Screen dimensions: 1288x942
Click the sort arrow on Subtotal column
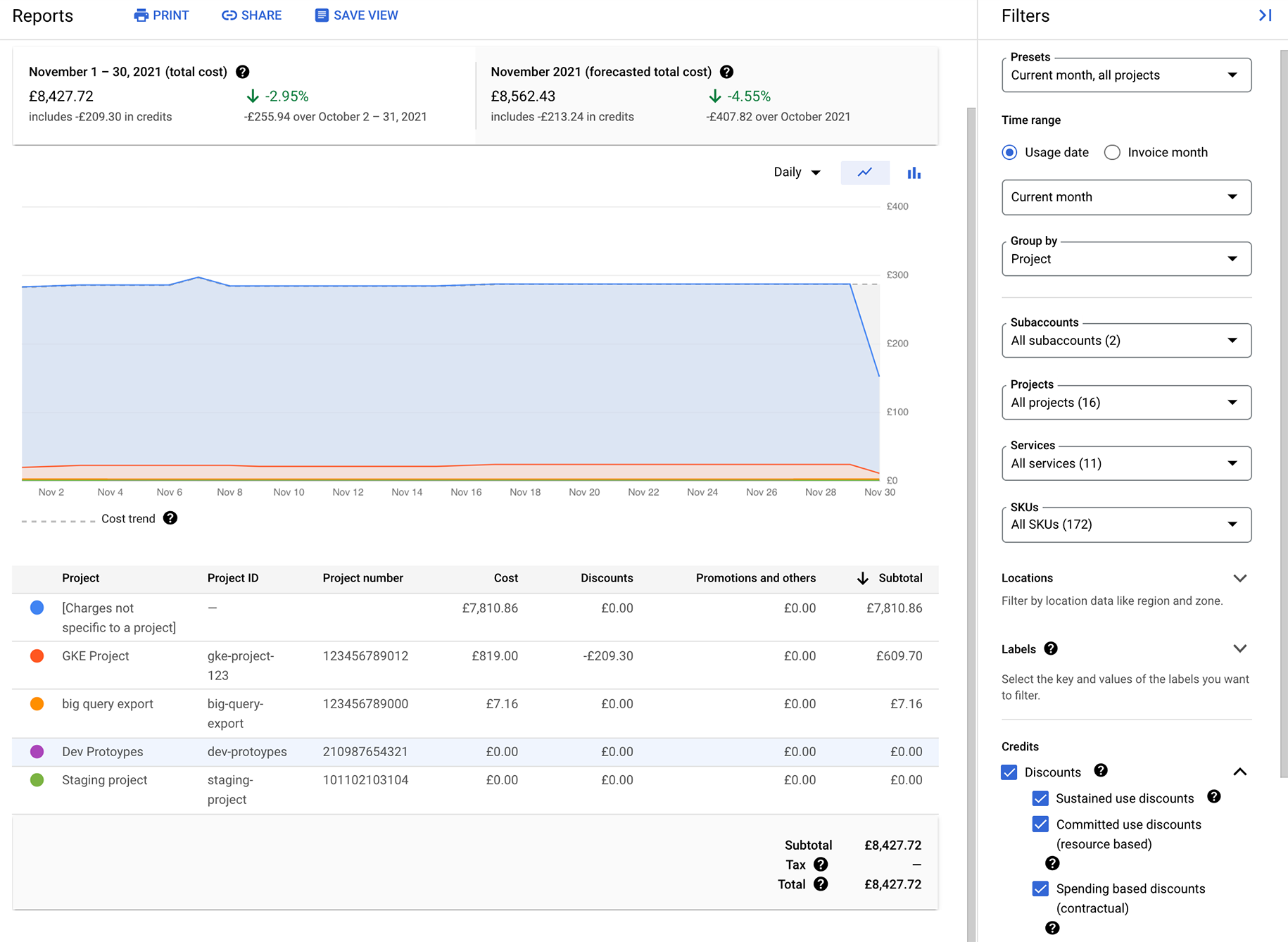pos(862,578)
